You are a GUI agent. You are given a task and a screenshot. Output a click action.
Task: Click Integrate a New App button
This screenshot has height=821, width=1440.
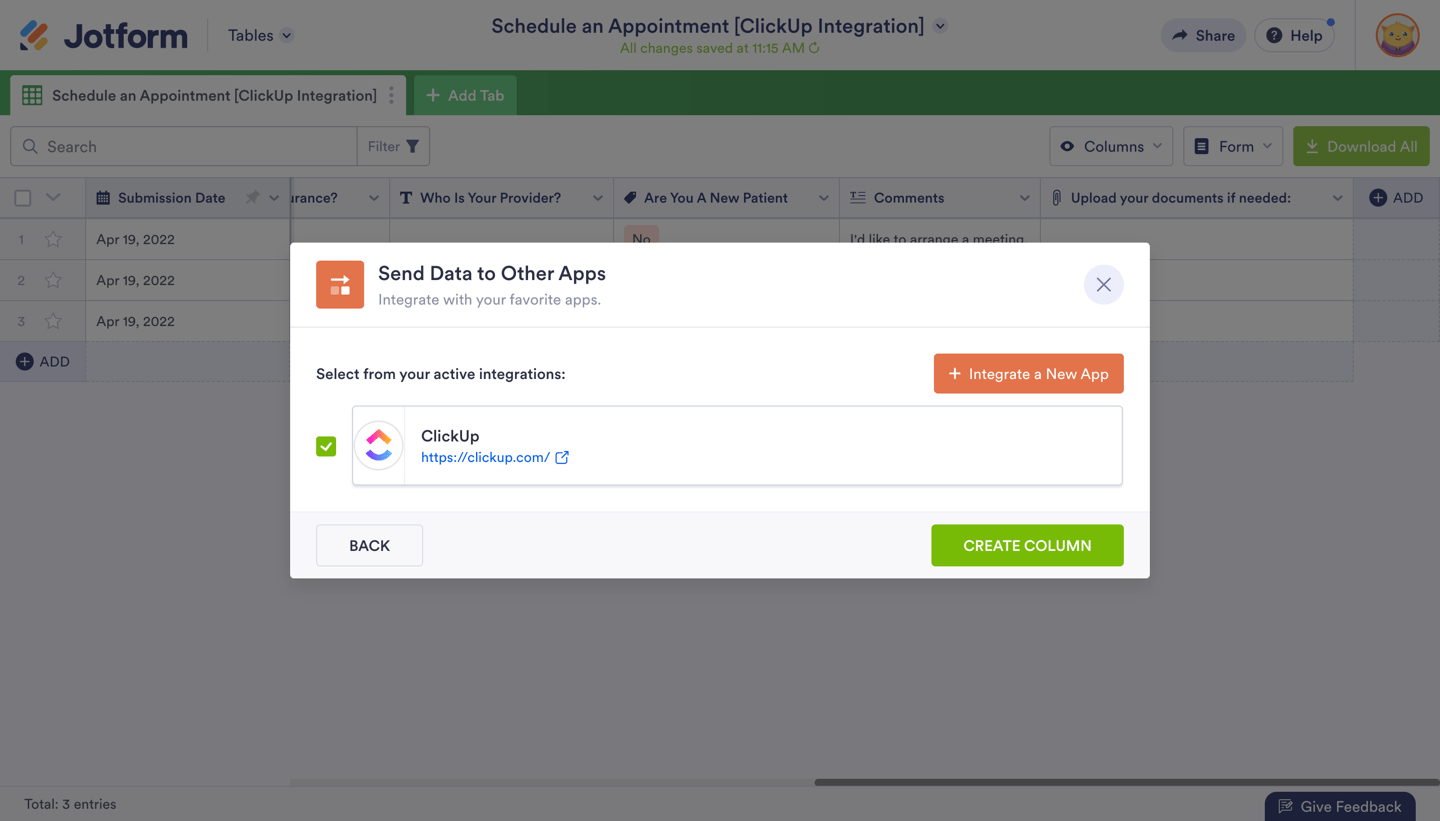(x=1028, y=374)
